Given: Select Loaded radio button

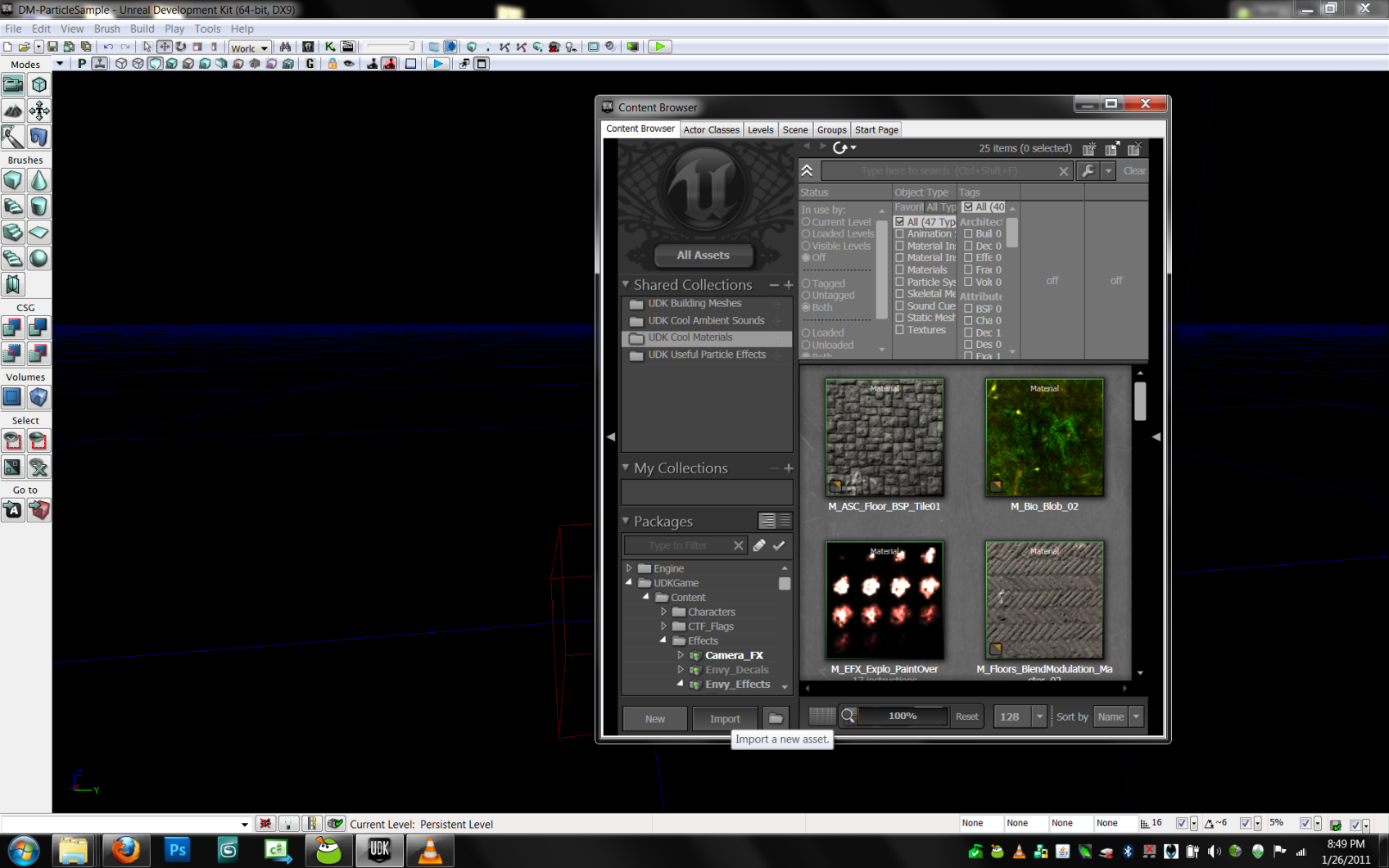Looking at the screenshot, I should coord(806,332).
